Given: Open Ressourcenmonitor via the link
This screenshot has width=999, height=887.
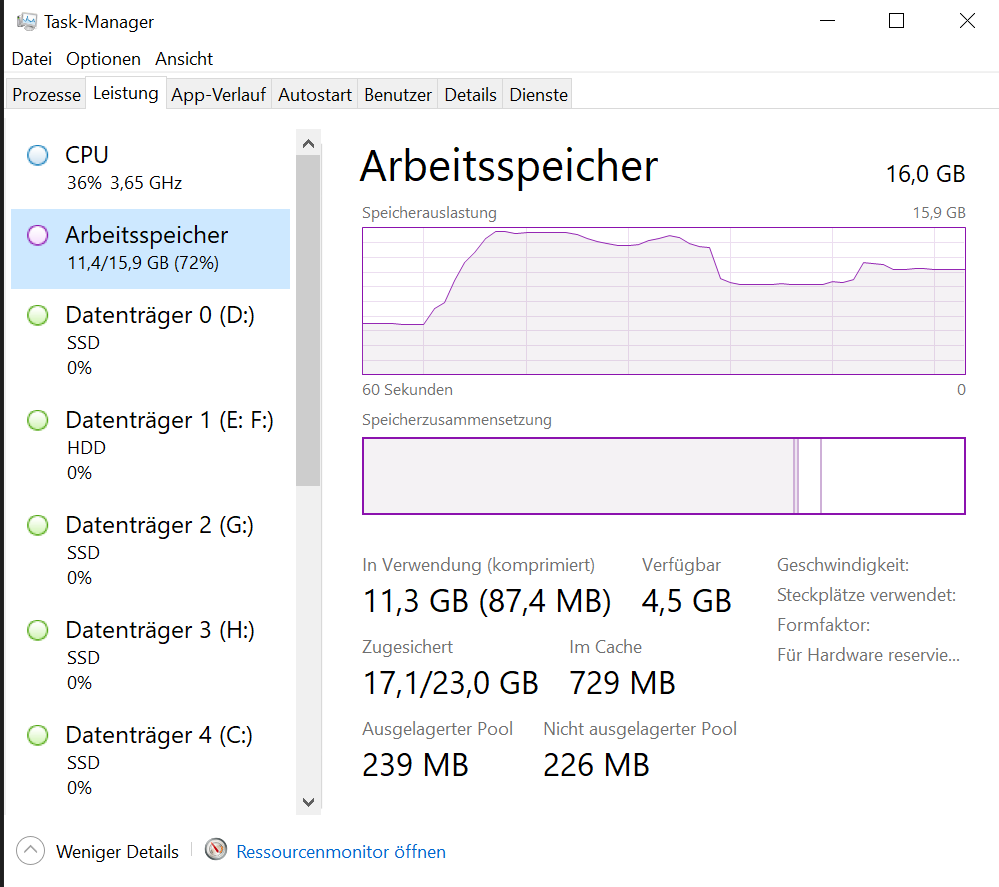Looking at the screenshot, I should [x=340, y=851].
